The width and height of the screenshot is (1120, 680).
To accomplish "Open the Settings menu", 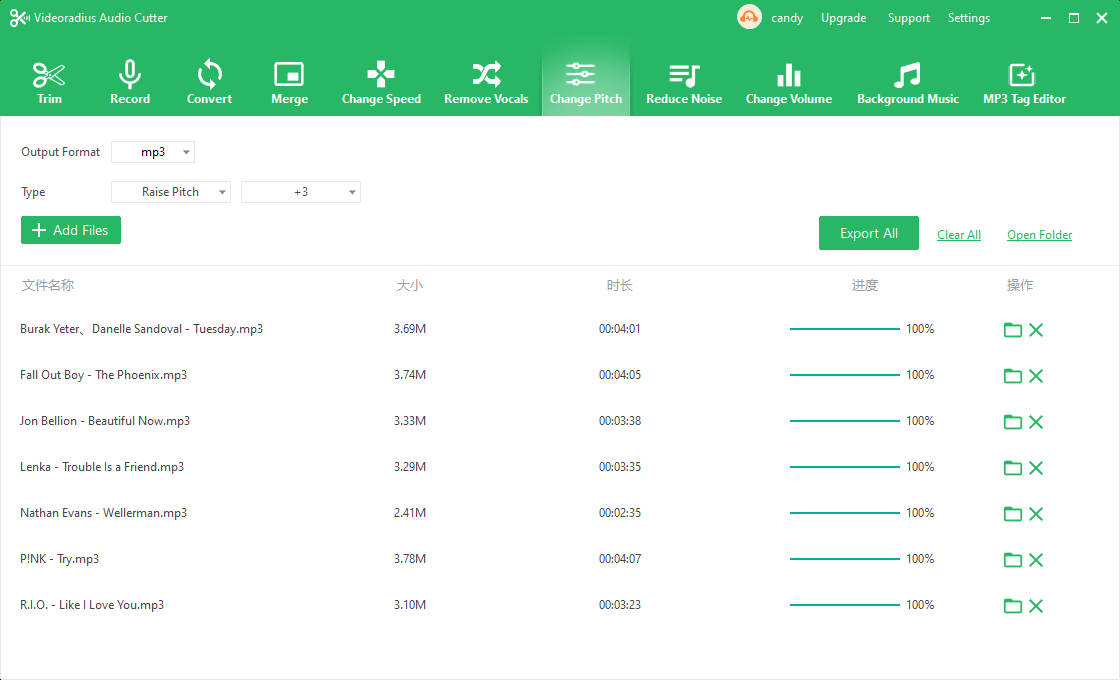I will click(x=969, y=18).
